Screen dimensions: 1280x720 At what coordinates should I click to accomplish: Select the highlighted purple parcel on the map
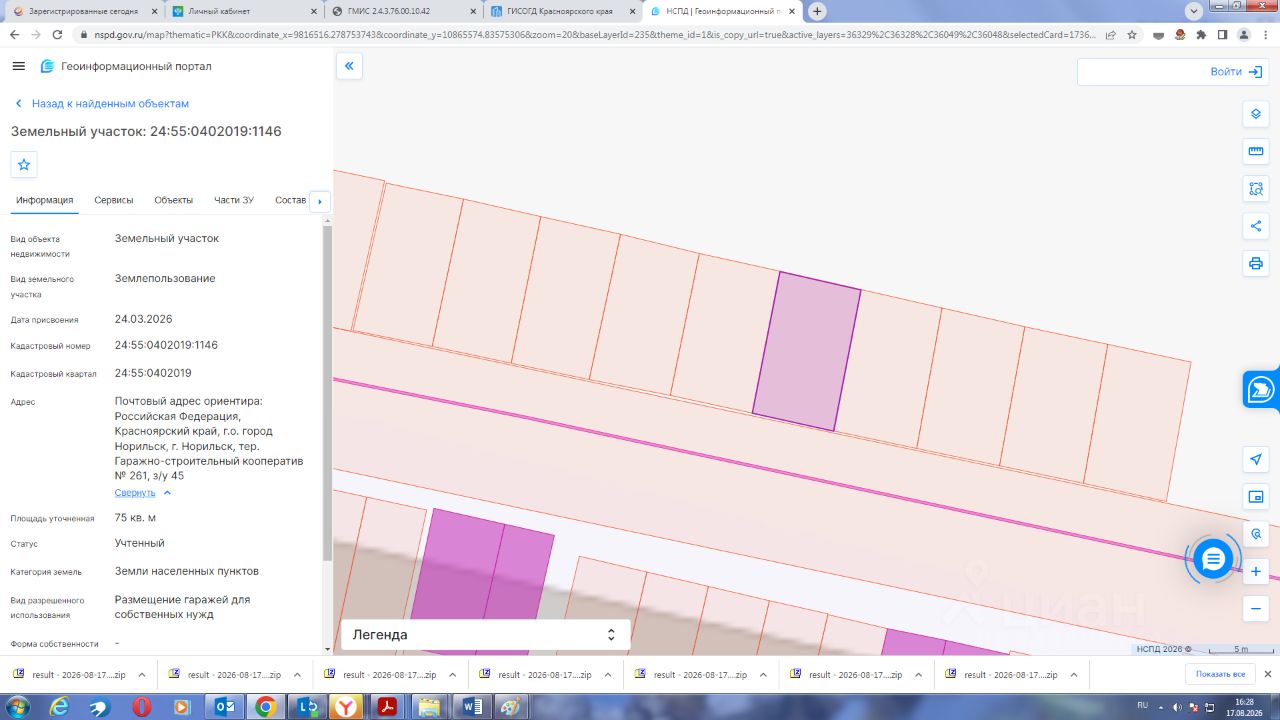point(806,351)
